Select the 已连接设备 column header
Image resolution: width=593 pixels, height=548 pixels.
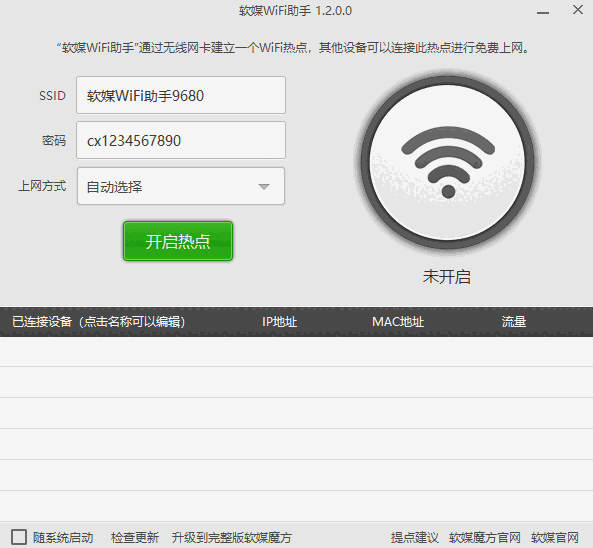coord(98,322)
